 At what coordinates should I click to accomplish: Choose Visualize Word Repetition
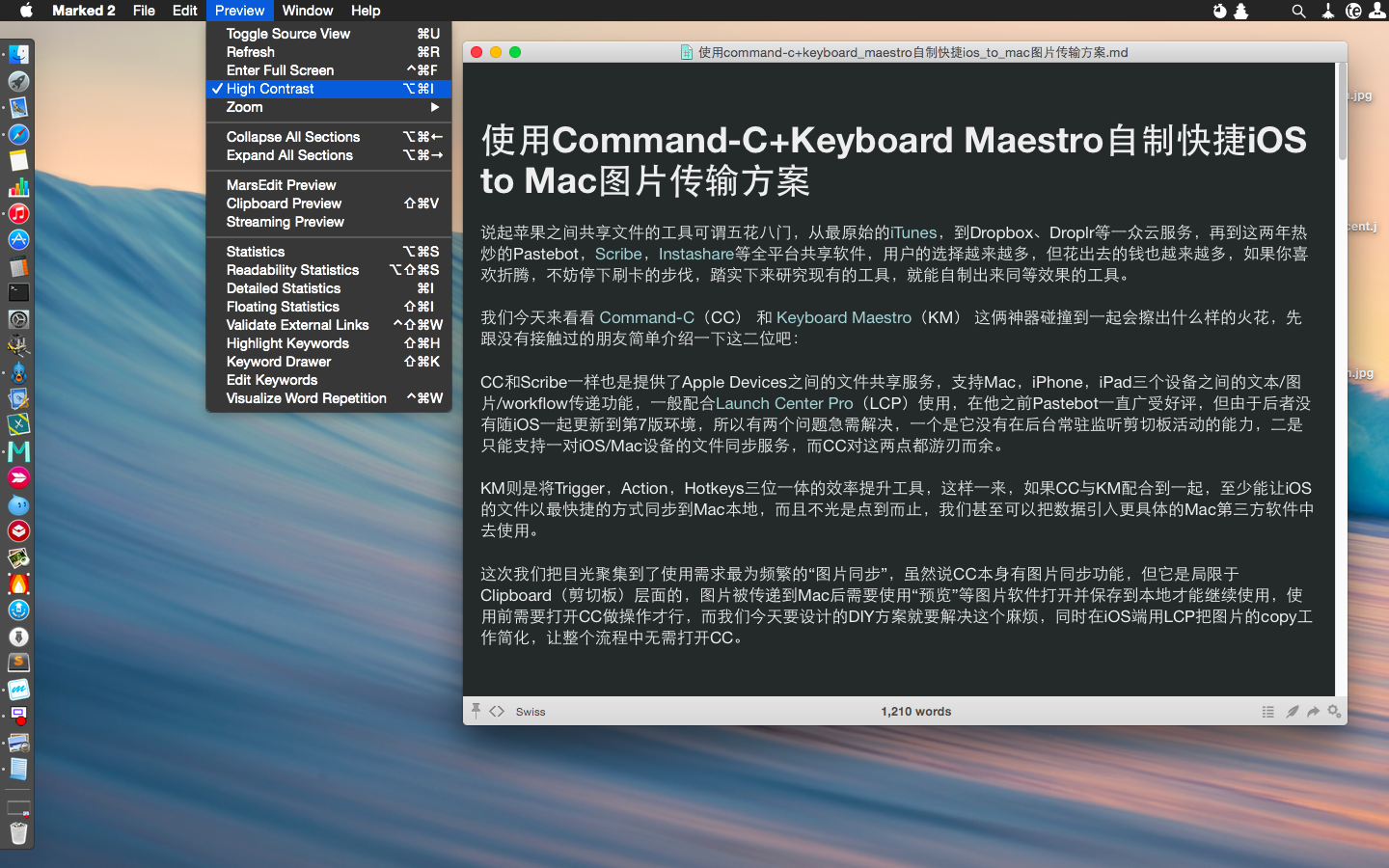click(x=329, y=398)
